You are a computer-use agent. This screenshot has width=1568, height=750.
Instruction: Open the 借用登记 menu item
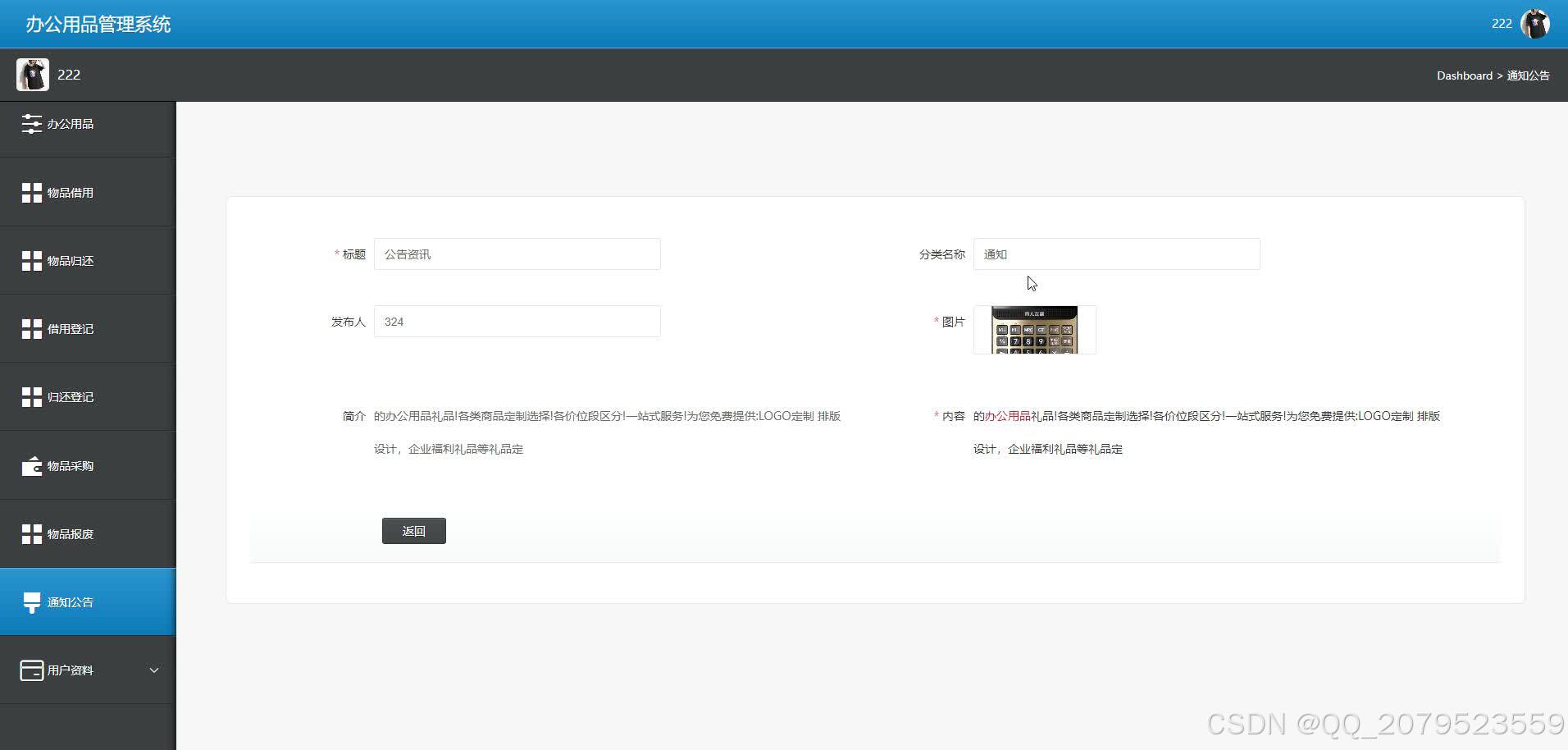pos(88,329)
